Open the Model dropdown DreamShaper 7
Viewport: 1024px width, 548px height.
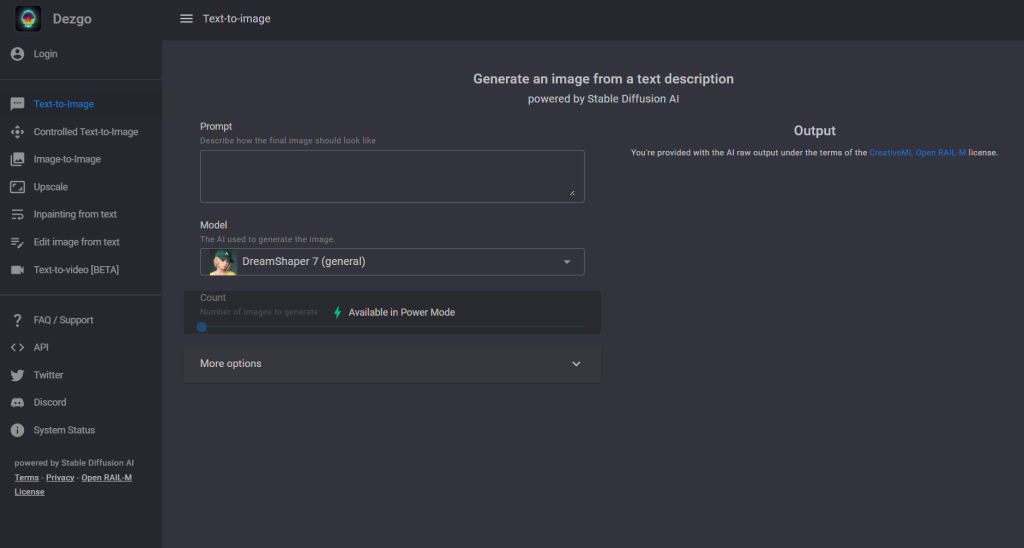click(392, 262)
